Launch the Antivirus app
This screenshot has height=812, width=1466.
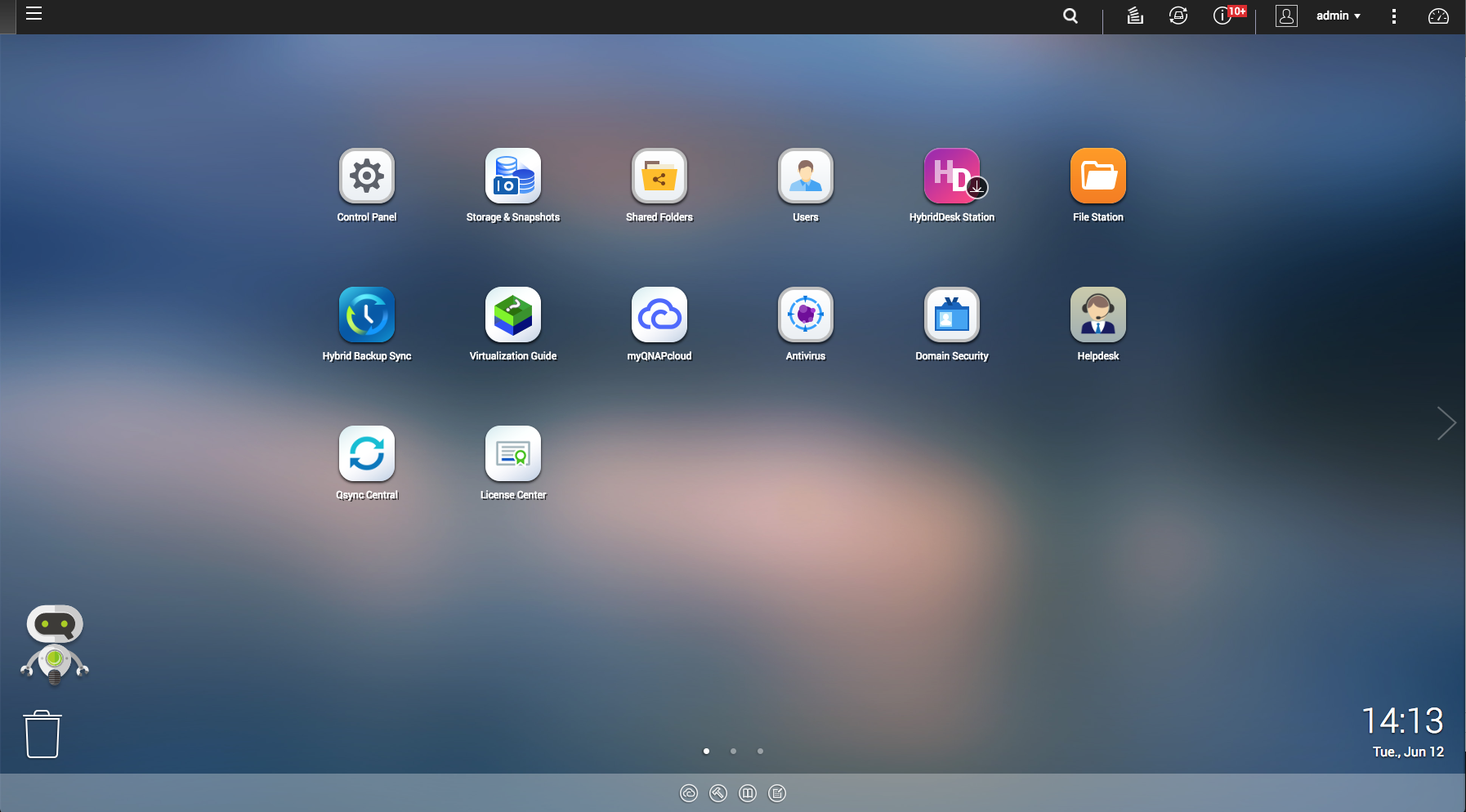pyautogui.click(x=805, y=315)
